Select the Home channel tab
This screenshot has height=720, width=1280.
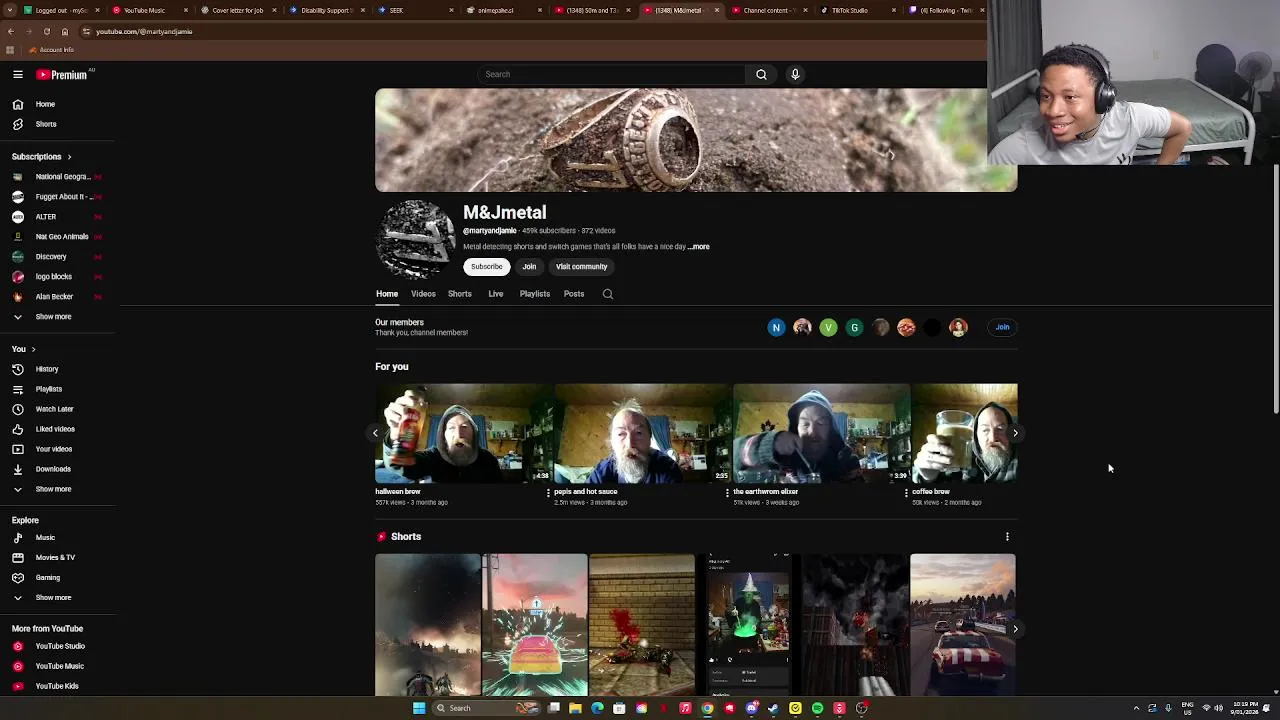coord(387,294)
